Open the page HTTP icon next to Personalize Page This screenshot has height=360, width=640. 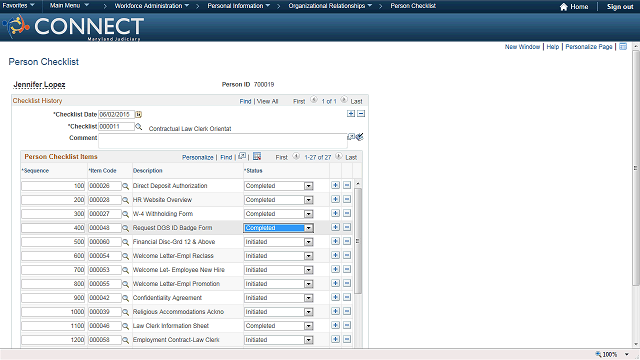point(623,47)
